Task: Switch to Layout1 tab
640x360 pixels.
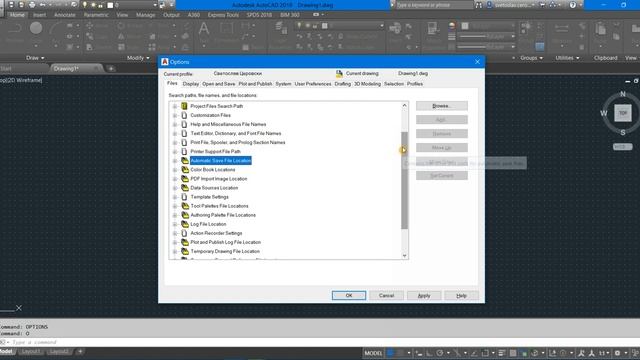Action: (31, 351)
